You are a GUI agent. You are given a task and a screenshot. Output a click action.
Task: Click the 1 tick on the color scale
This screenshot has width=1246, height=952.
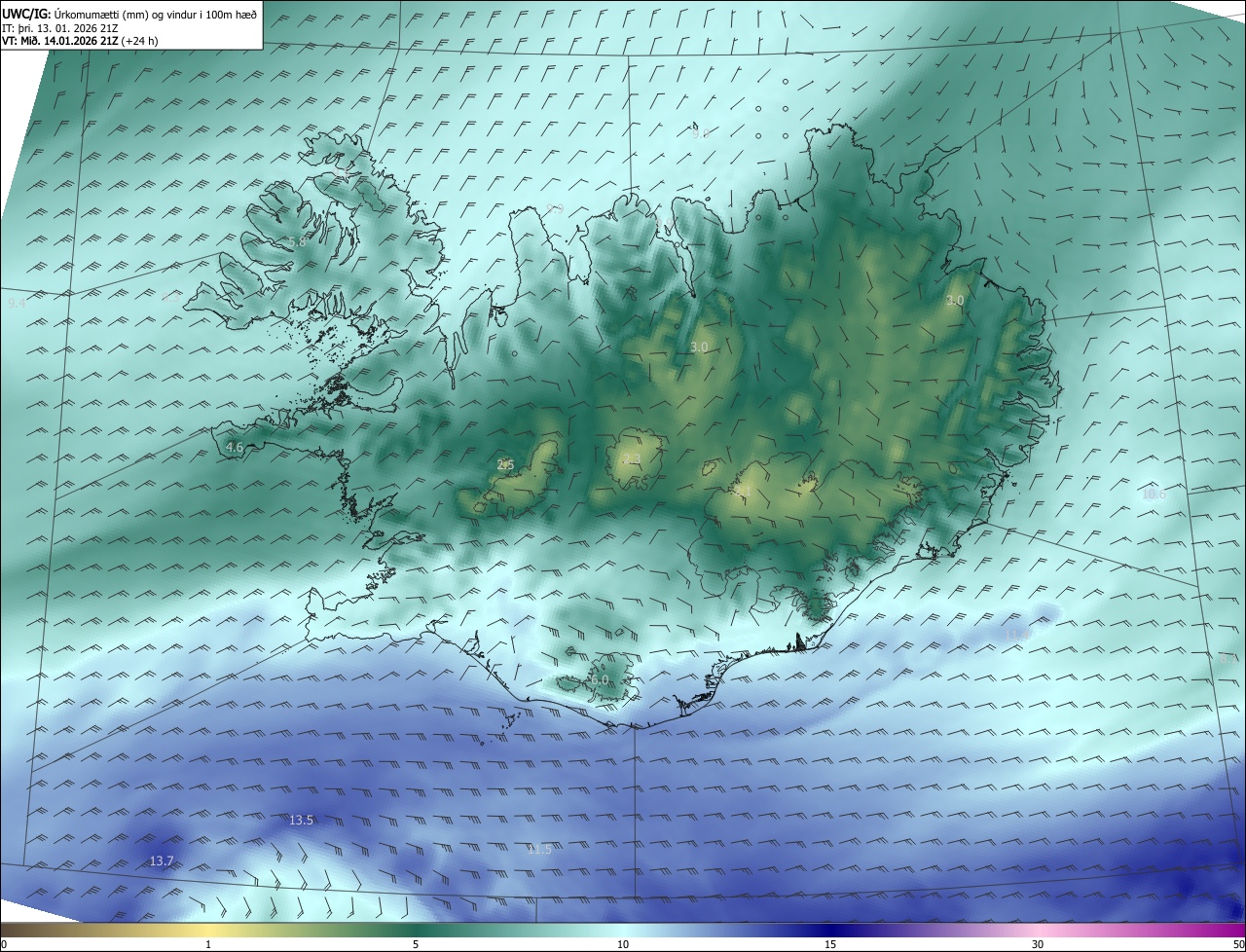(208, 944)
